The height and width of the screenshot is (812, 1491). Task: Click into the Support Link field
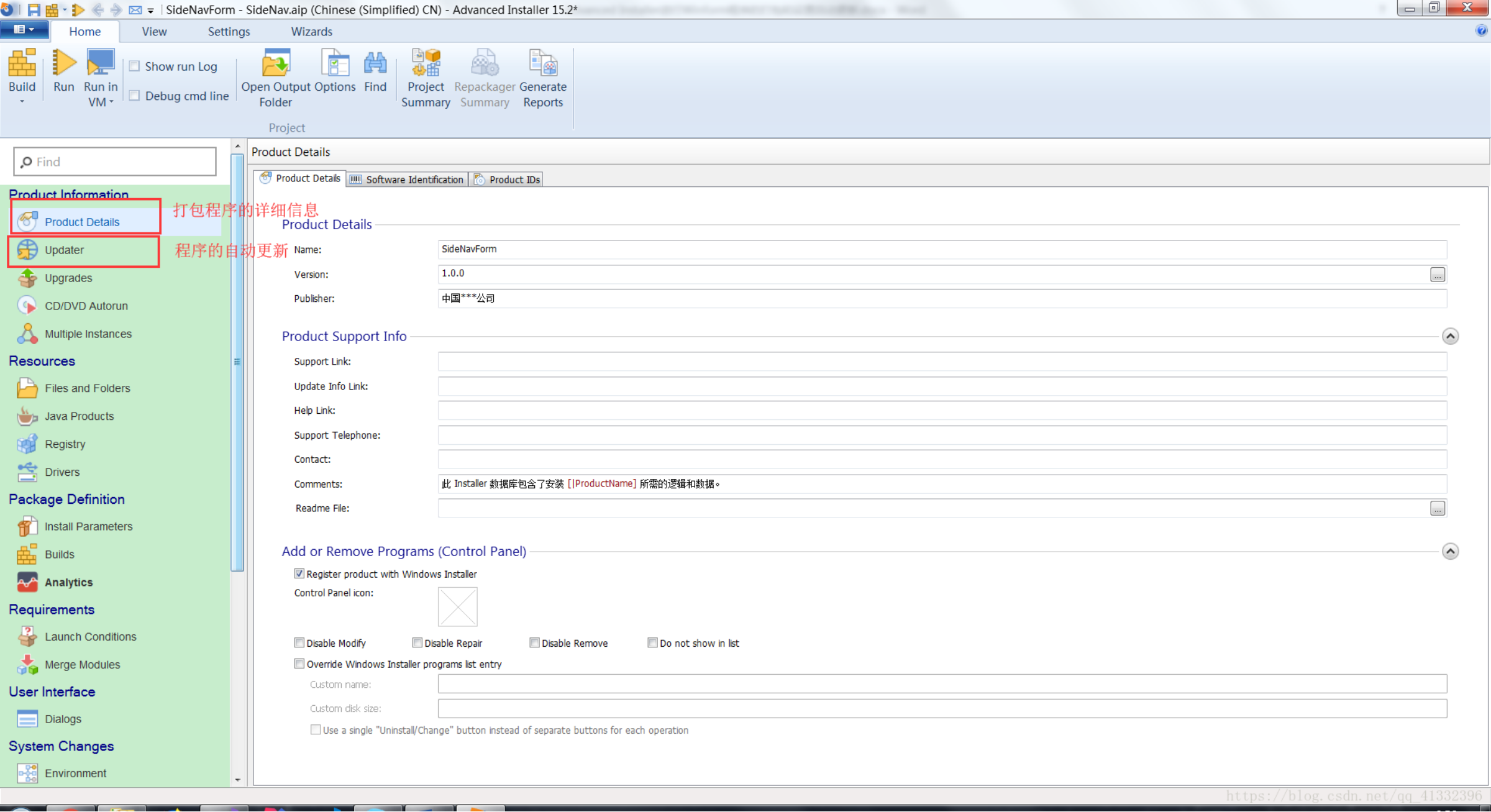tap(942, 362)
